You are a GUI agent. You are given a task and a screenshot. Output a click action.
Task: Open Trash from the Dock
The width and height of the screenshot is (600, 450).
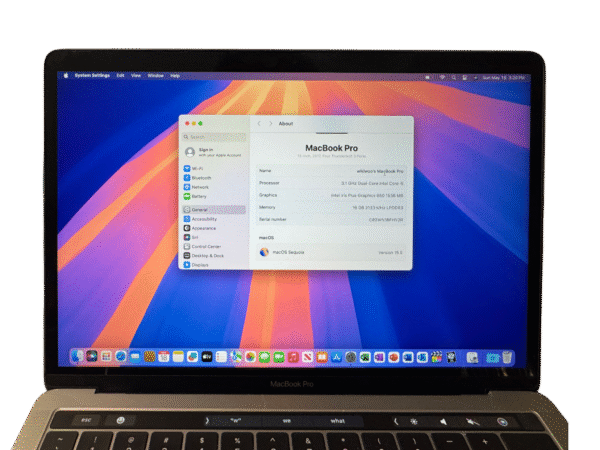[507, 357]
